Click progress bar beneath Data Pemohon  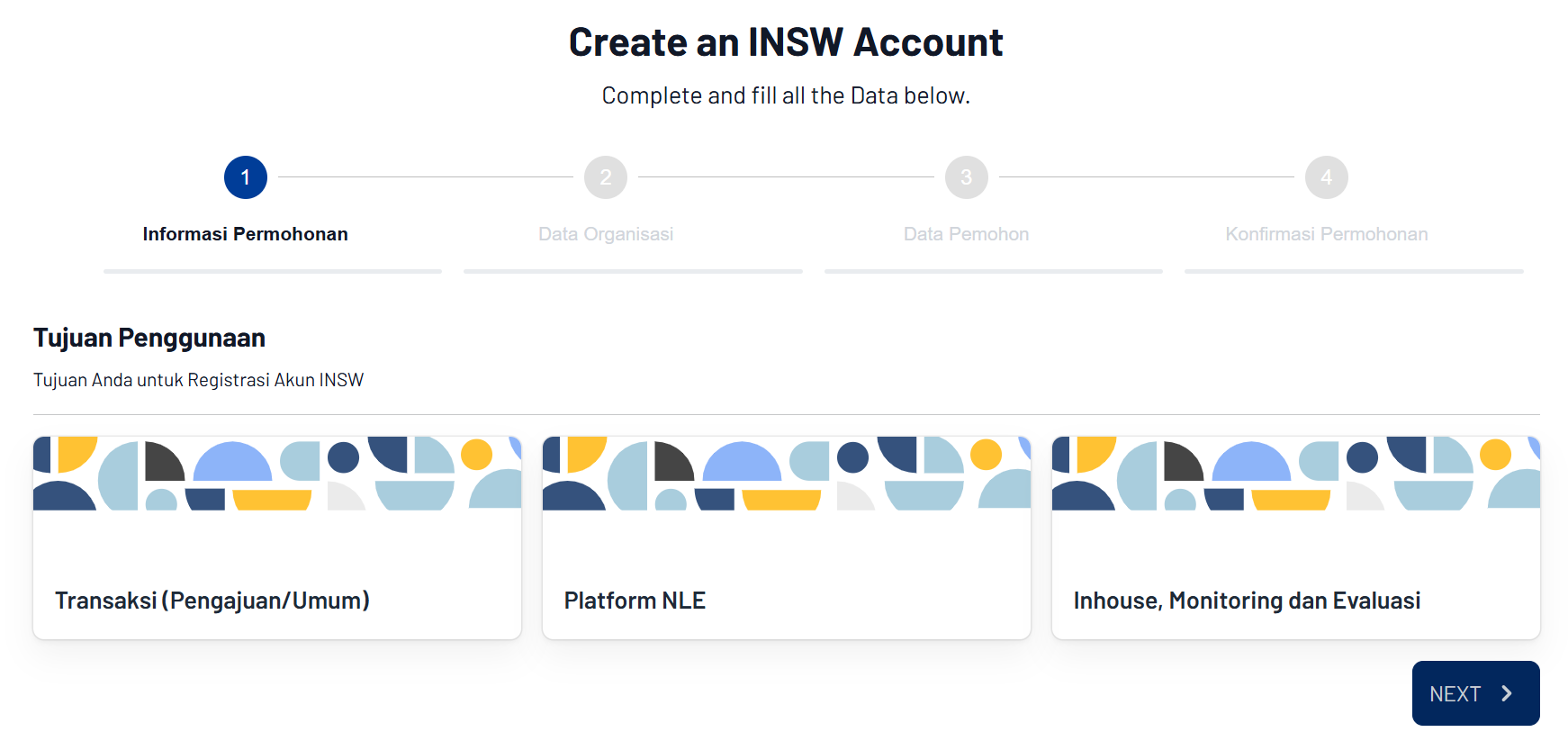993,271
